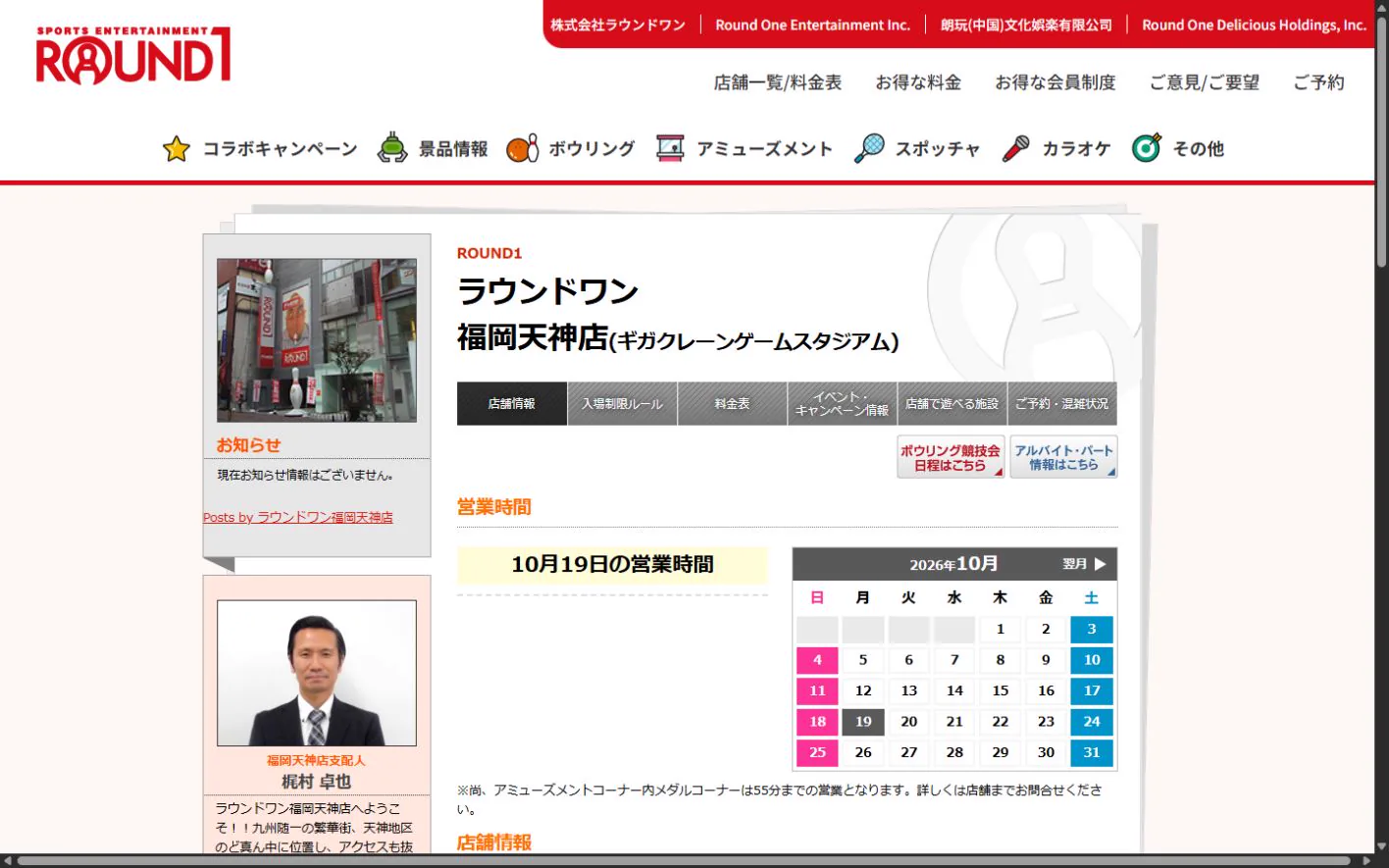The image size is (1389, 868).
Task: Click the storefront photo thumbnail
Action: (x=317, y=340)
